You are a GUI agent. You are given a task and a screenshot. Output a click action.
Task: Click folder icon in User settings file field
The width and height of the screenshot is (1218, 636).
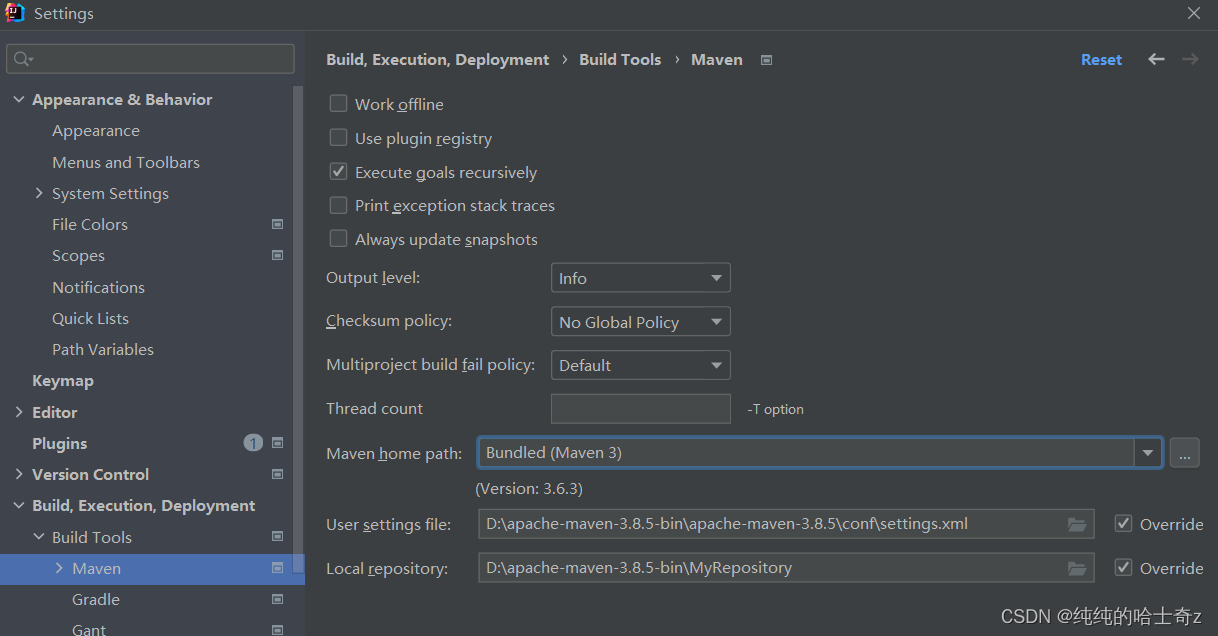coord(1076,524)
